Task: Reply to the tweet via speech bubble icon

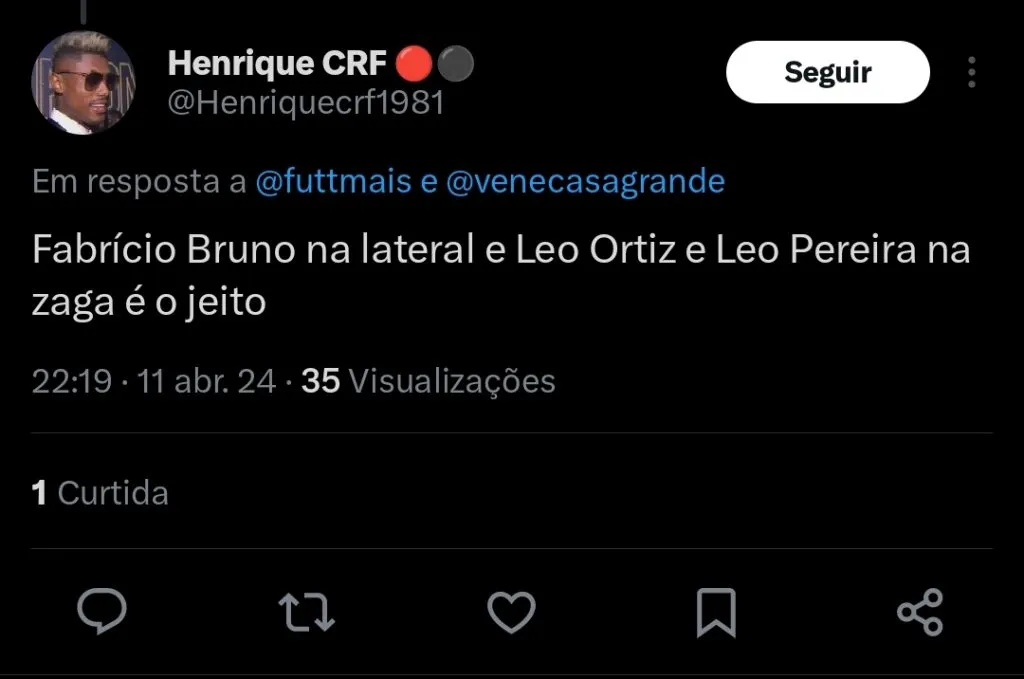Action: (102, 612)
